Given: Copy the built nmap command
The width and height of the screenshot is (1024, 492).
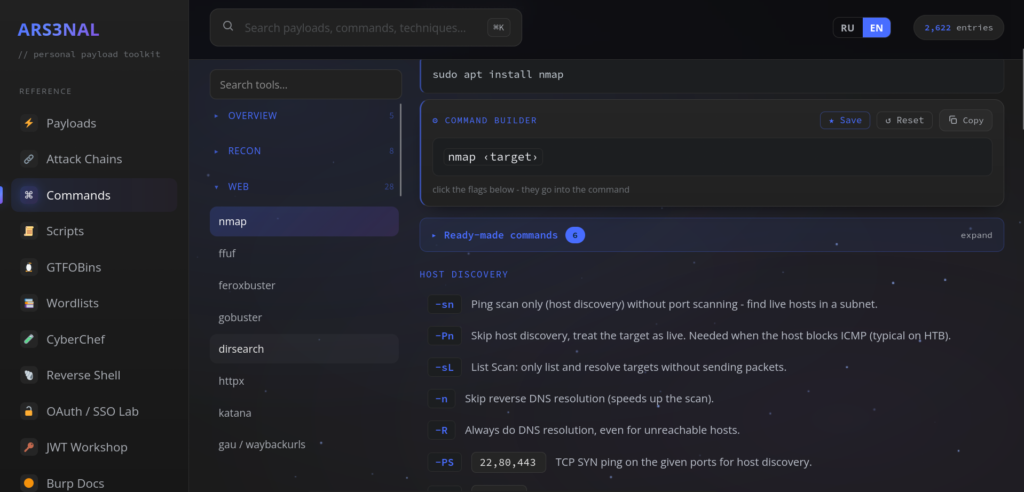Looking at the screenshot, I should [966, 120].
